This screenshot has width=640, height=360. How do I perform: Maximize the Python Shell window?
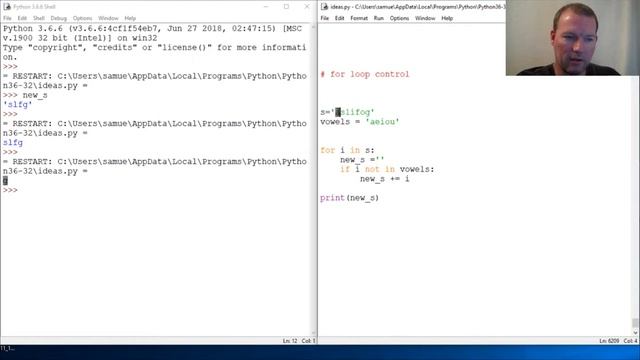[287, 7]
